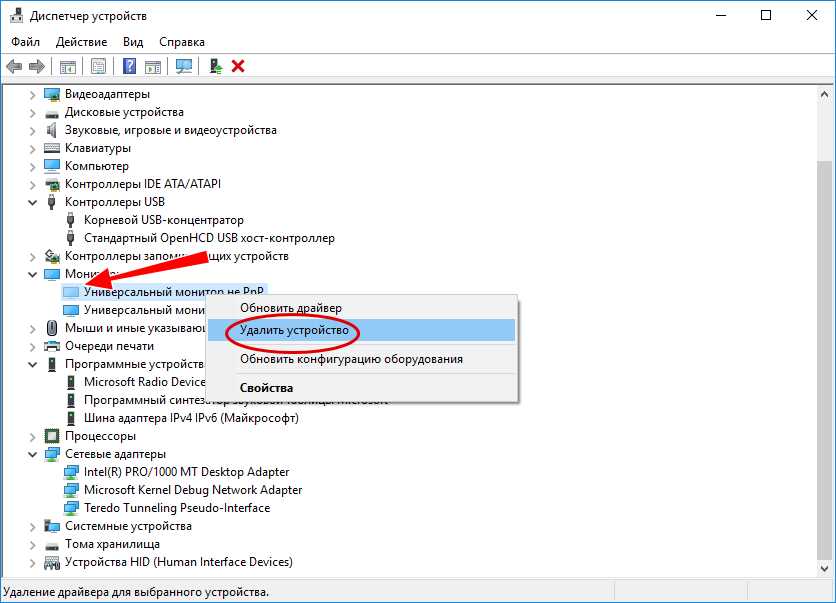The image size is (836, 603).
Task: Choose Свойства in context menu
Action: click(x=361, y=388)
